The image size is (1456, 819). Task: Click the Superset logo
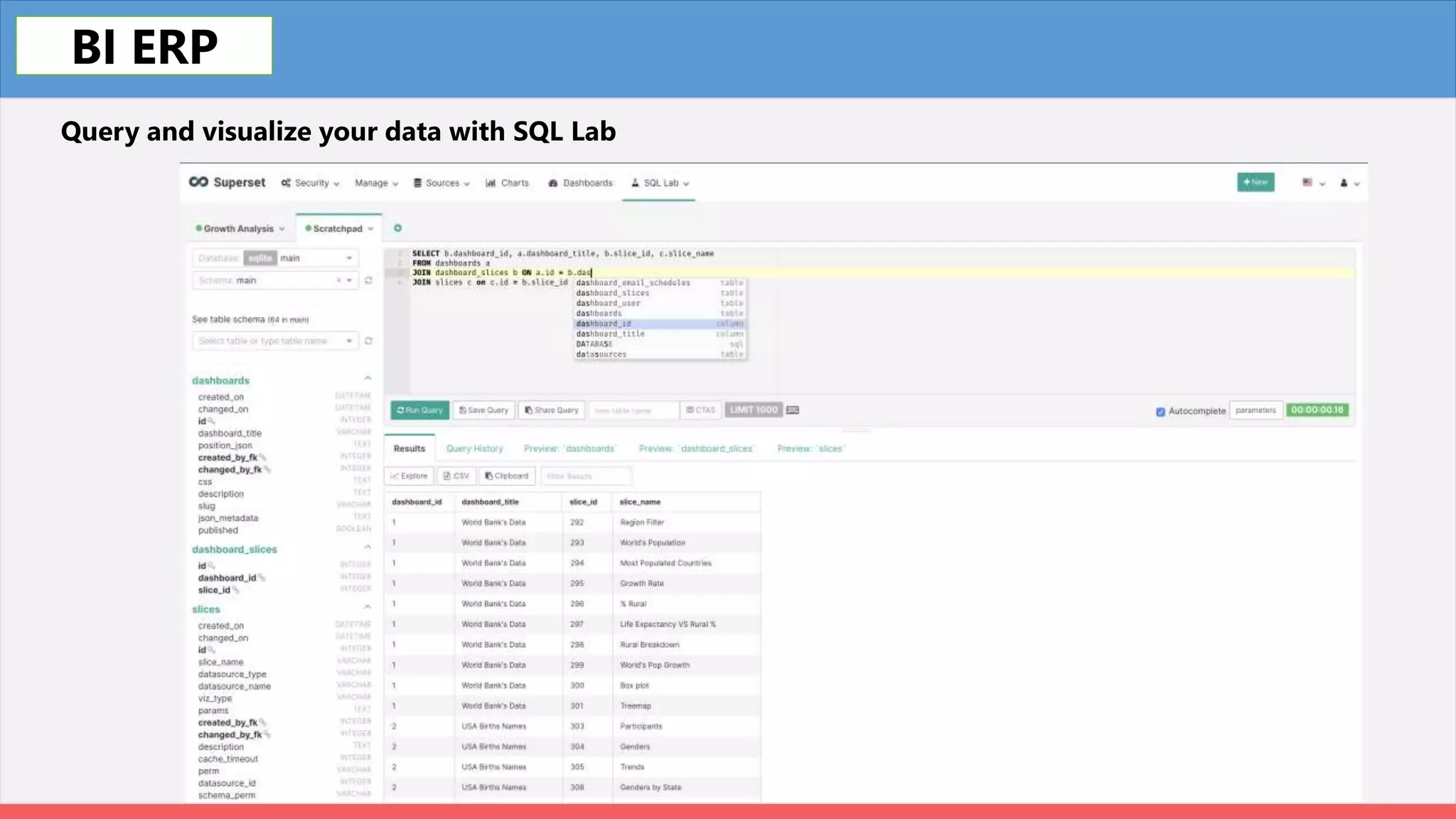pyautogui.click(x=227, y=183)
